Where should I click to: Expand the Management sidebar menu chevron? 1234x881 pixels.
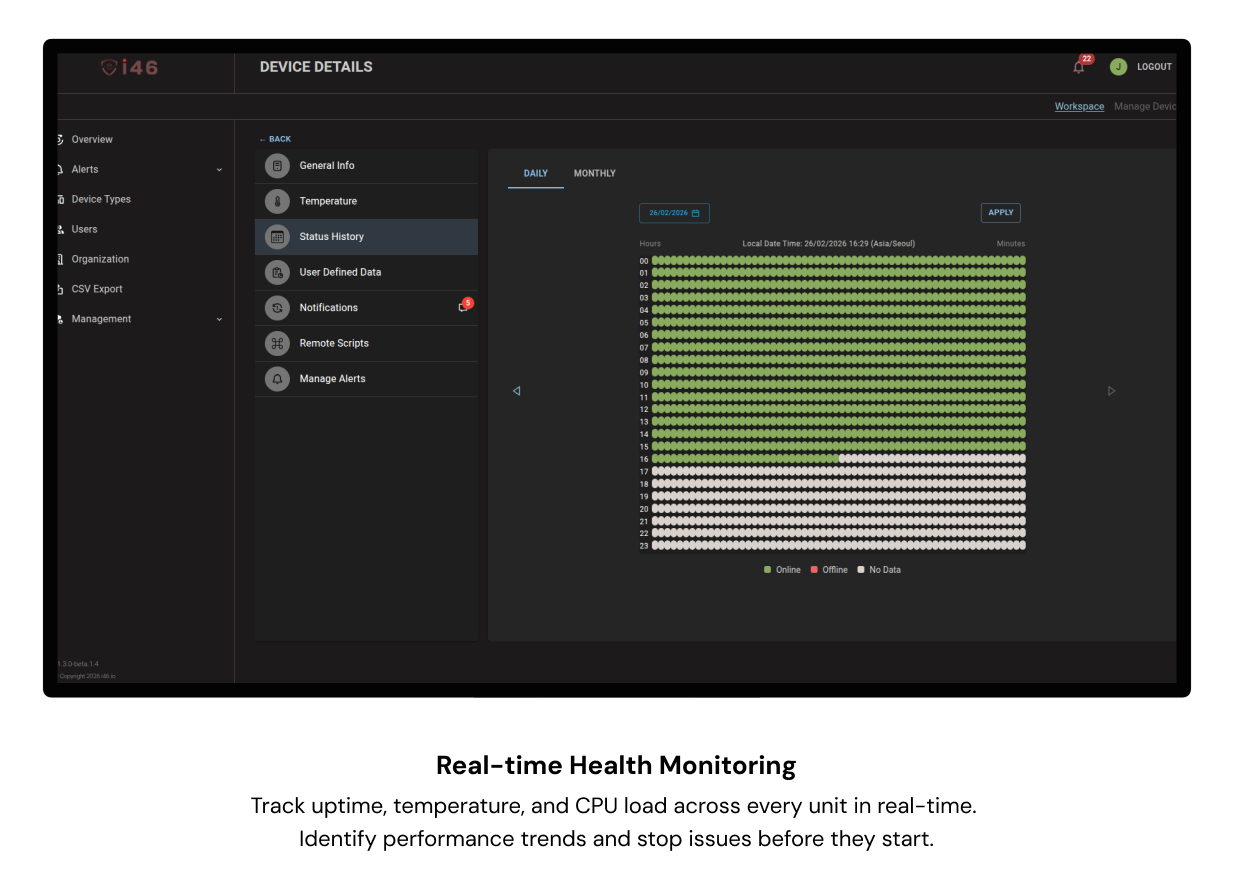[219, 320]
